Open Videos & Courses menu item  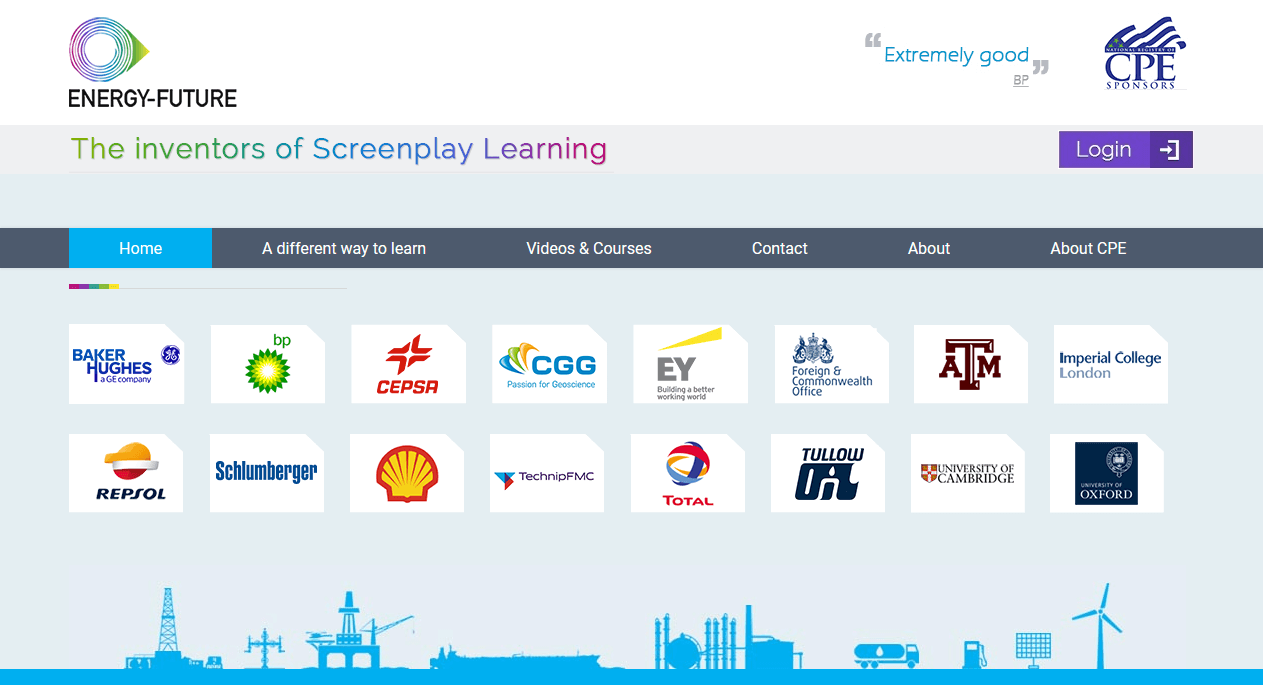click(589, 248)
